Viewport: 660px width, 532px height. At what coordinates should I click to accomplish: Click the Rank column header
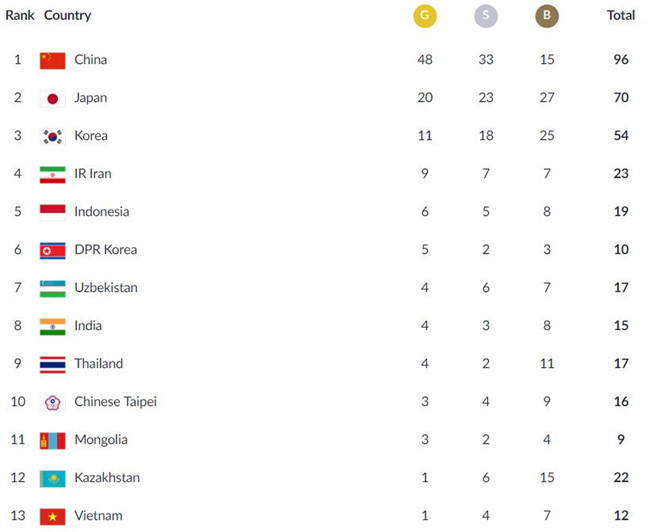[x=20, y=16]
